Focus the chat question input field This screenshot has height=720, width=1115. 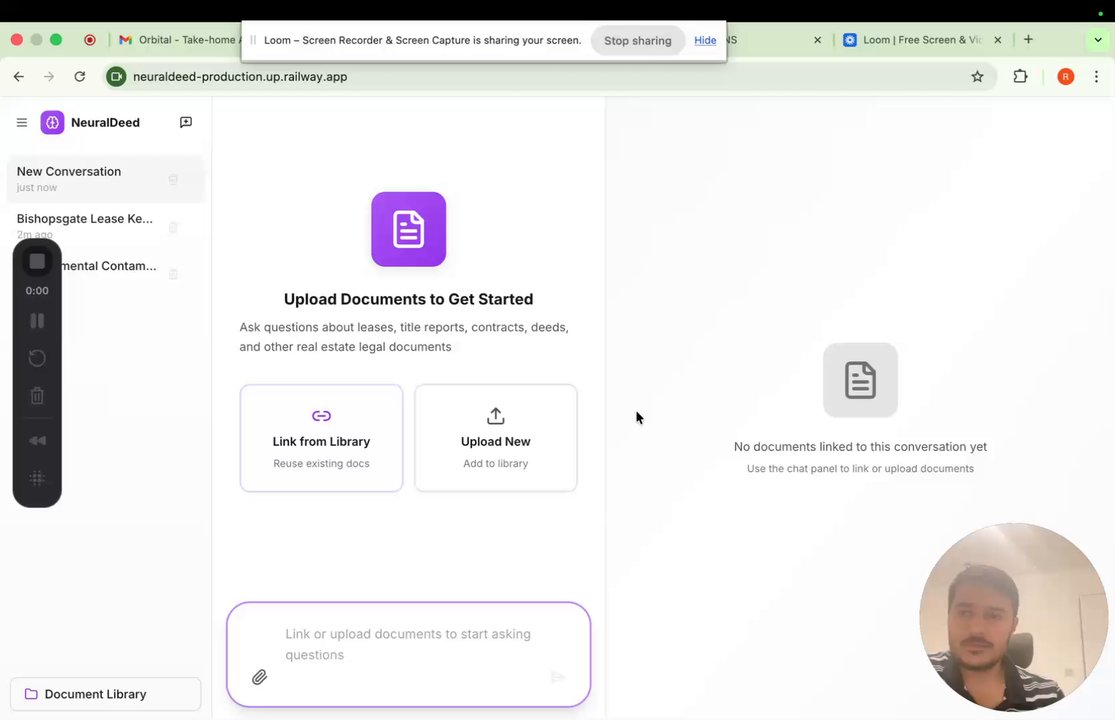[408, 655]
